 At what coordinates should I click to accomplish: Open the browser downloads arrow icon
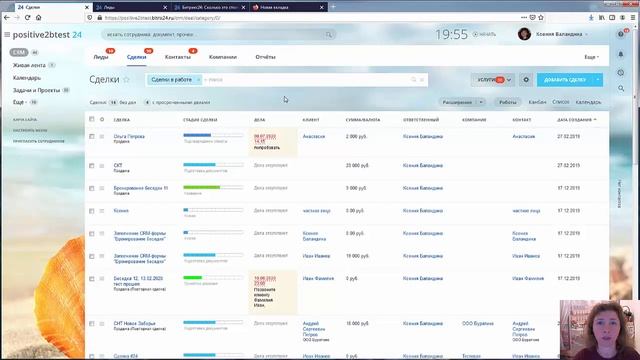591,18
